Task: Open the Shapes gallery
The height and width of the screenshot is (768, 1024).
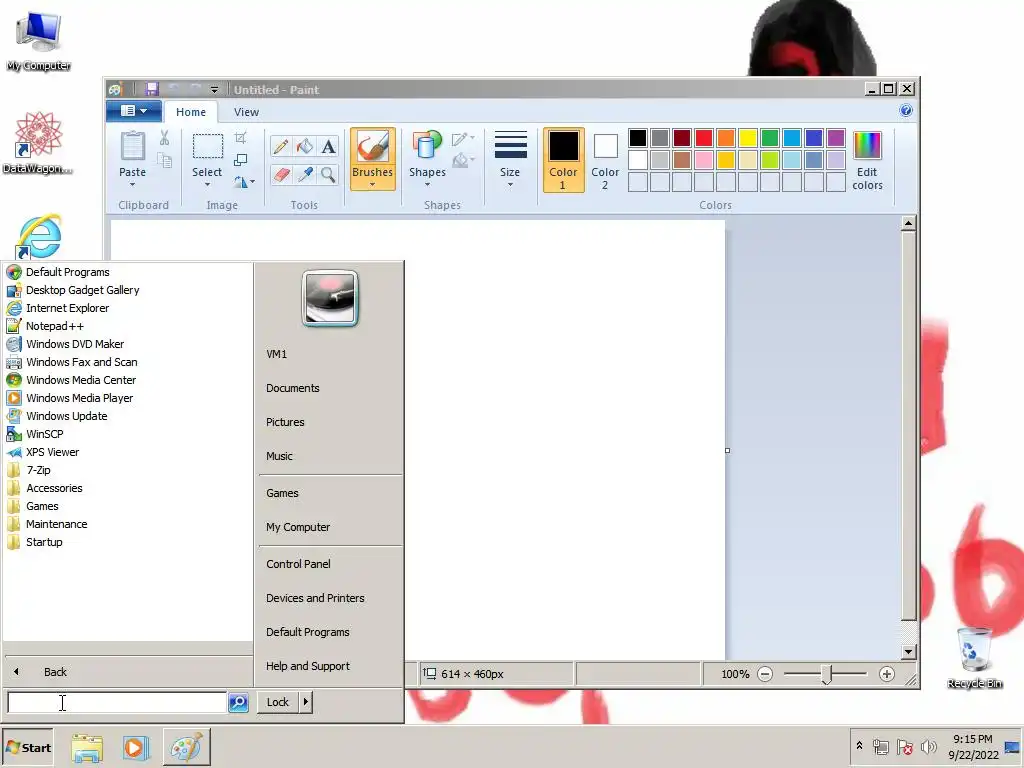Action: 427,159
